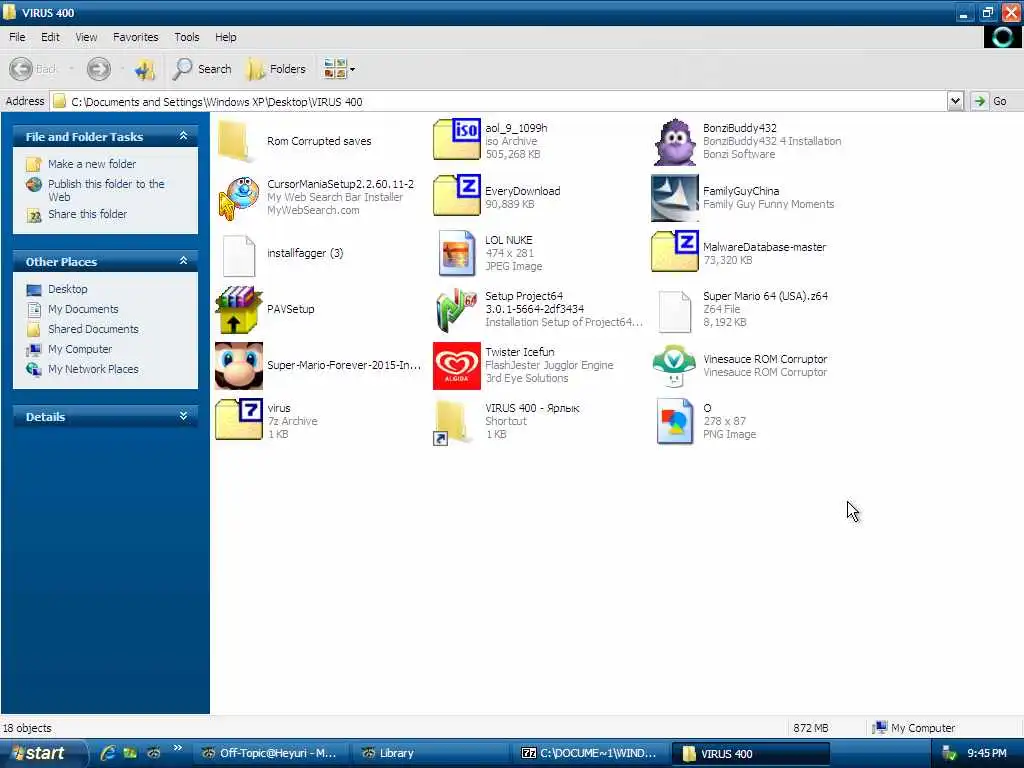The image size is (1024, 768).
Task: Select the Super-Mario-Forever-2015 Mario face icon
Action: point(238,366)
